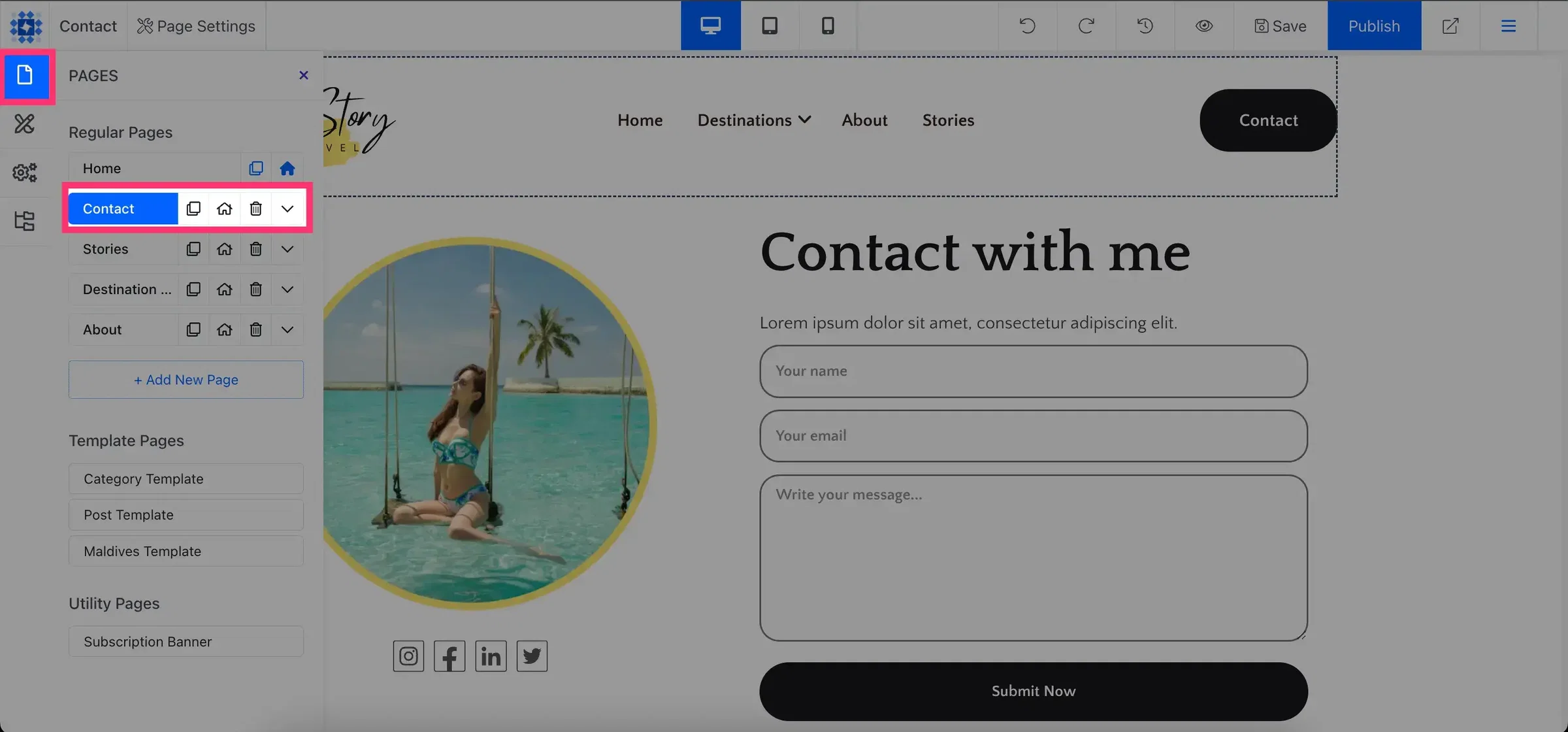This screenshot has height=732, width=1568.
Task: Open Destinations dropdown in site nav
Action: tap(754, 120)
